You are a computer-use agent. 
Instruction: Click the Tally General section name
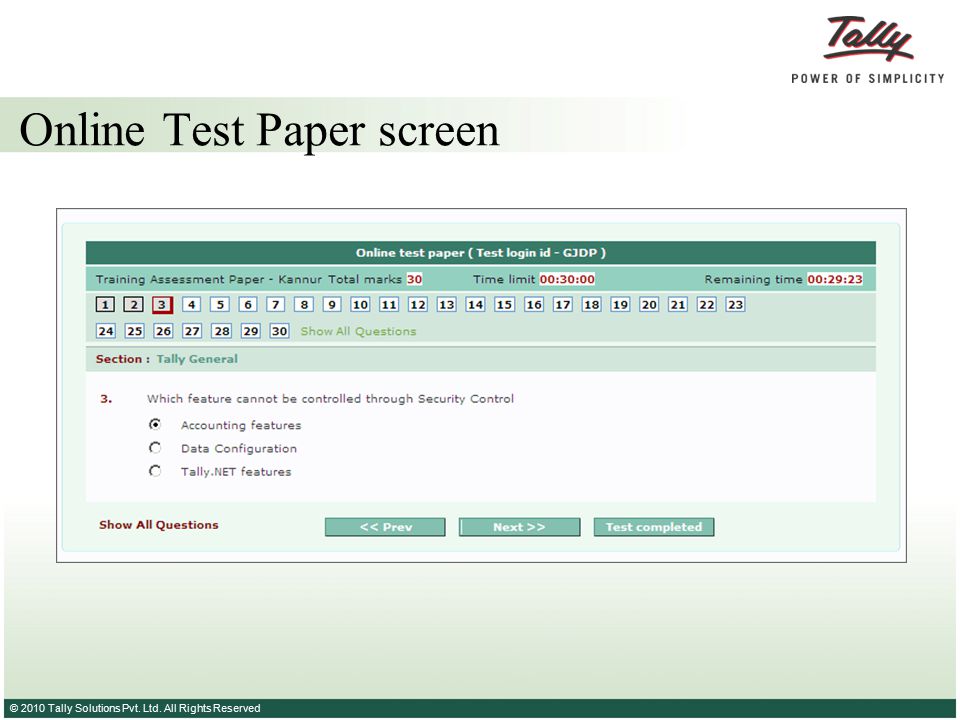197,359
